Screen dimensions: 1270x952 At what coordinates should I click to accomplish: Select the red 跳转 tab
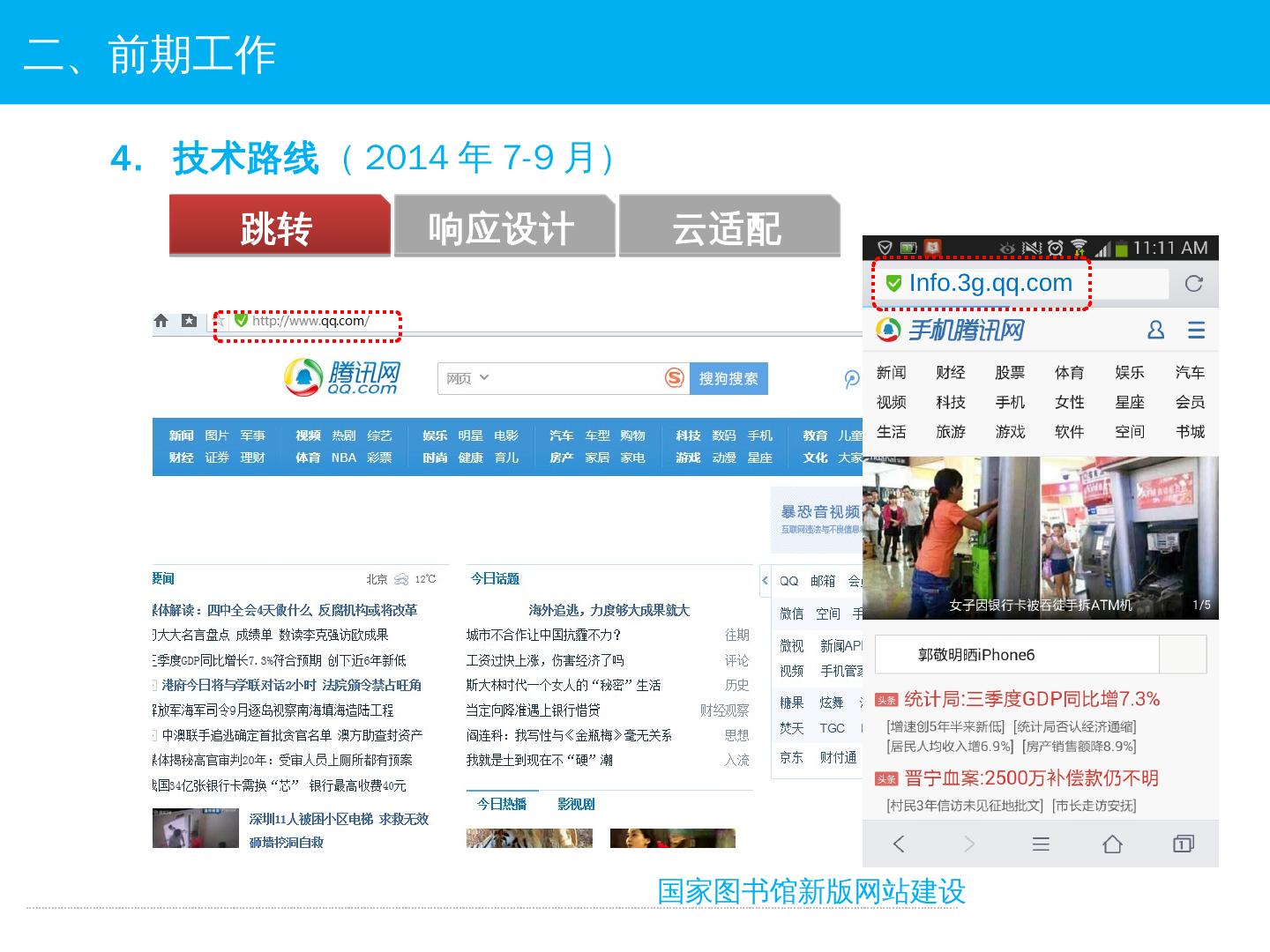point(279,227)
